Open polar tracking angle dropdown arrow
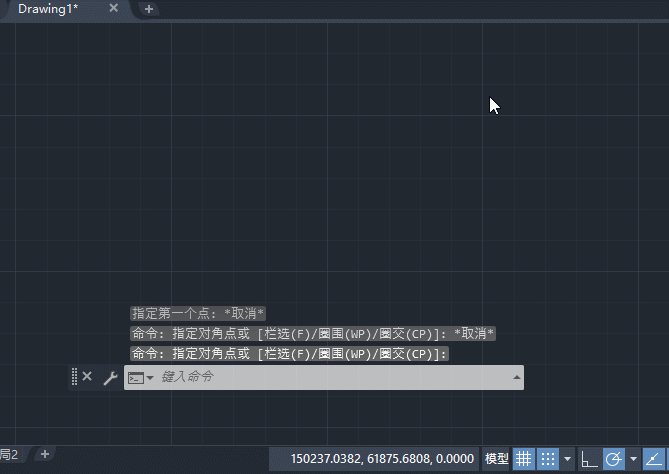Screen dimensions: 669x474 (x=634, y=459)
